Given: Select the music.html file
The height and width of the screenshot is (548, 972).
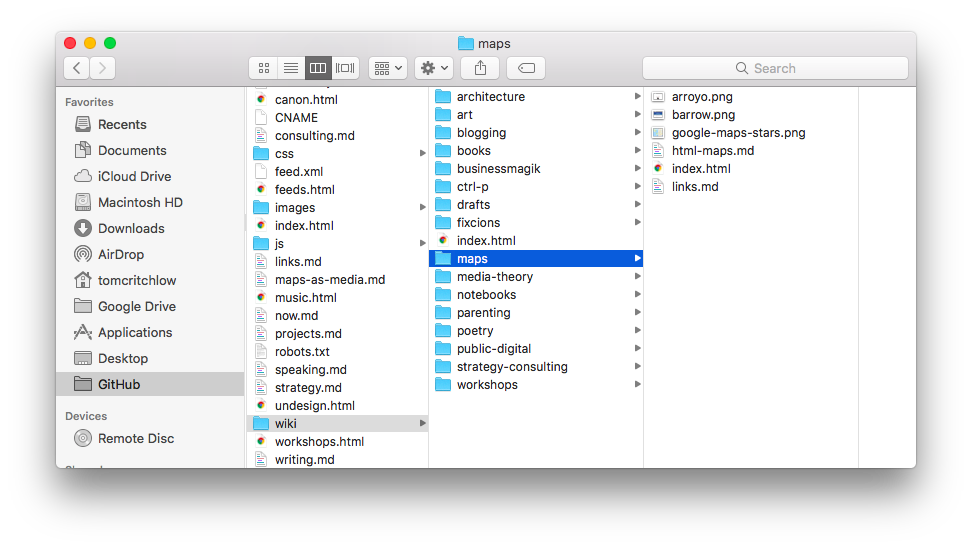Looking at the screenshot, I should coord(337,298).
